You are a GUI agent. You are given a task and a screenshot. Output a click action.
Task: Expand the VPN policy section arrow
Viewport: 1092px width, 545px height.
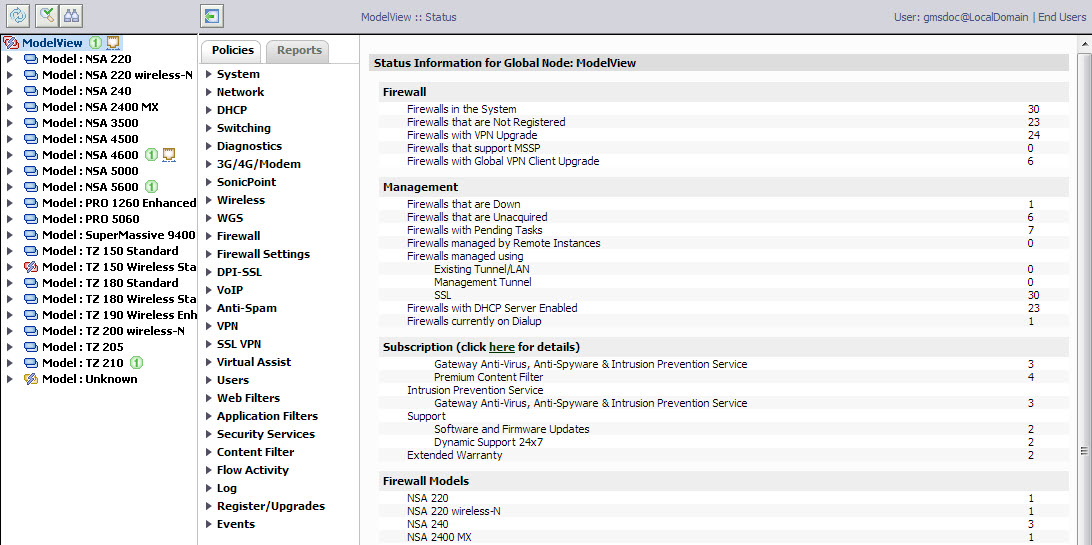pos(209,326)
